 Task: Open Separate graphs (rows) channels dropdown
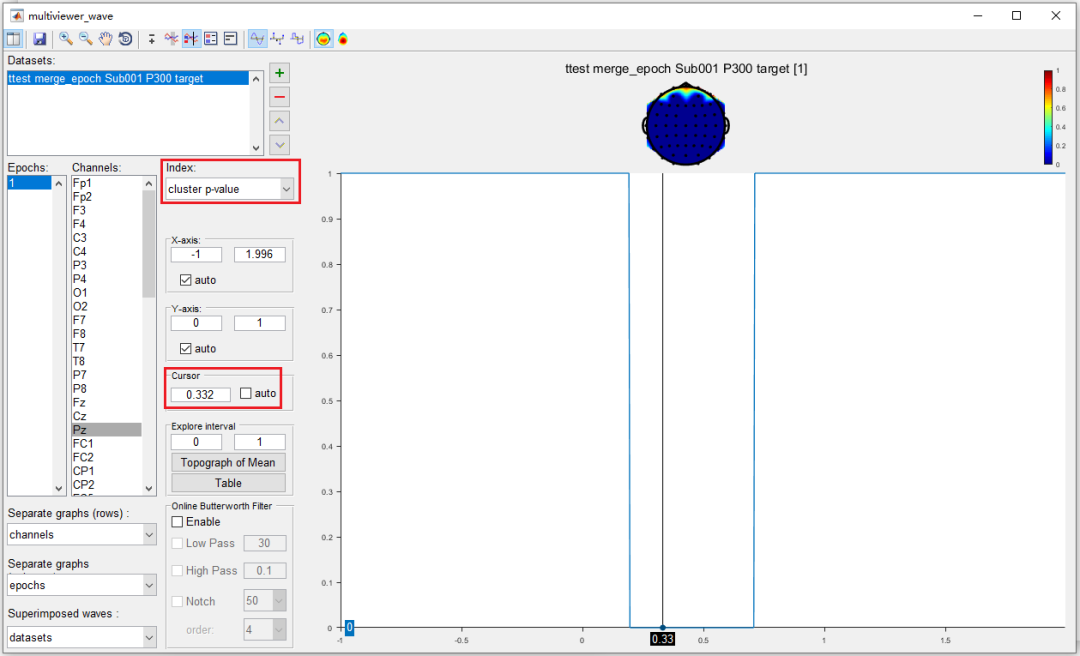point(82,534)
